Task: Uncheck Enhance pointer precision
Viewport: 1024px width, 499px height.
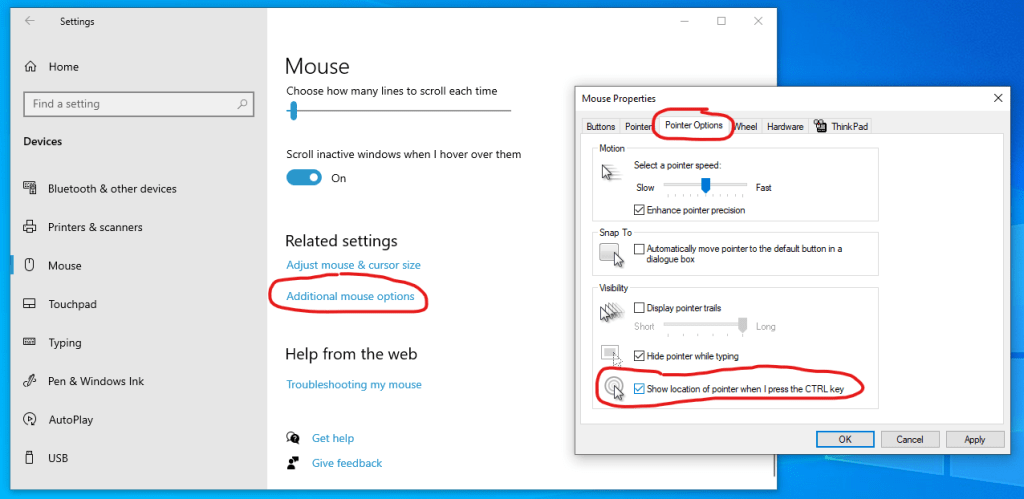Action: [639, 210]
